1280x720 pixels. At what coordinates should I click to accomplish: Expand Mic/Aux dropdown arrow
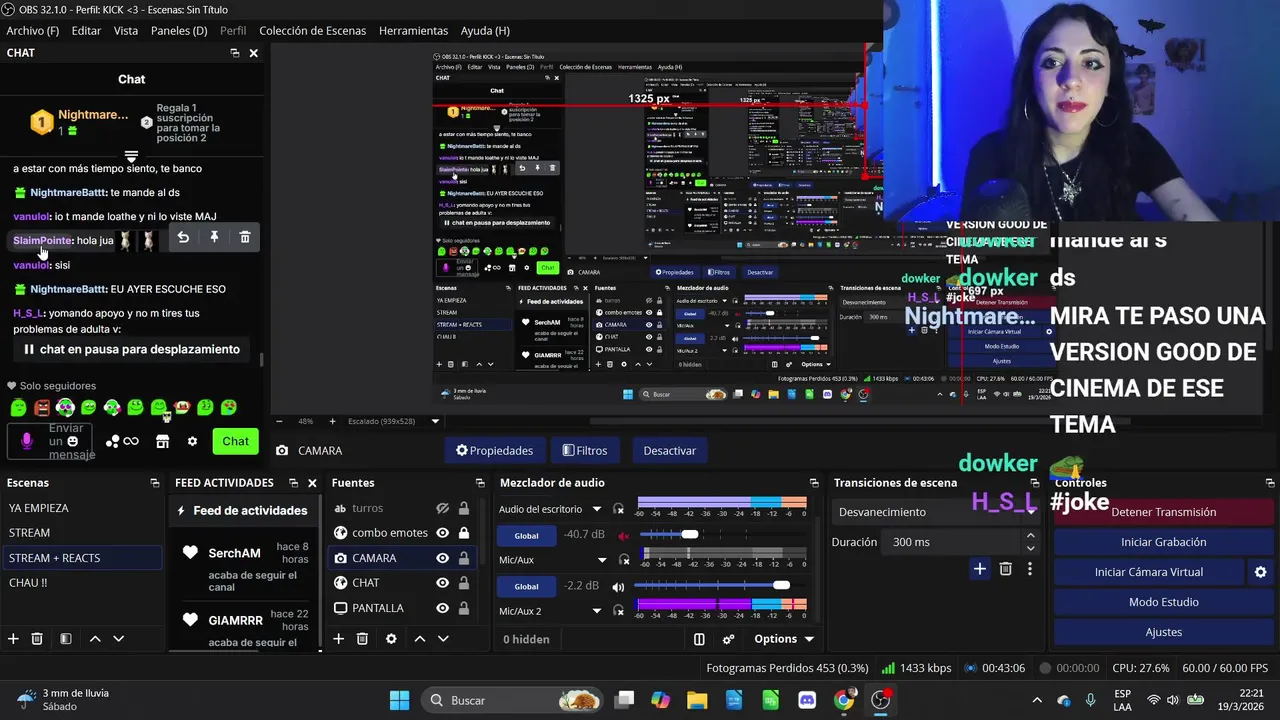point(602,560)
